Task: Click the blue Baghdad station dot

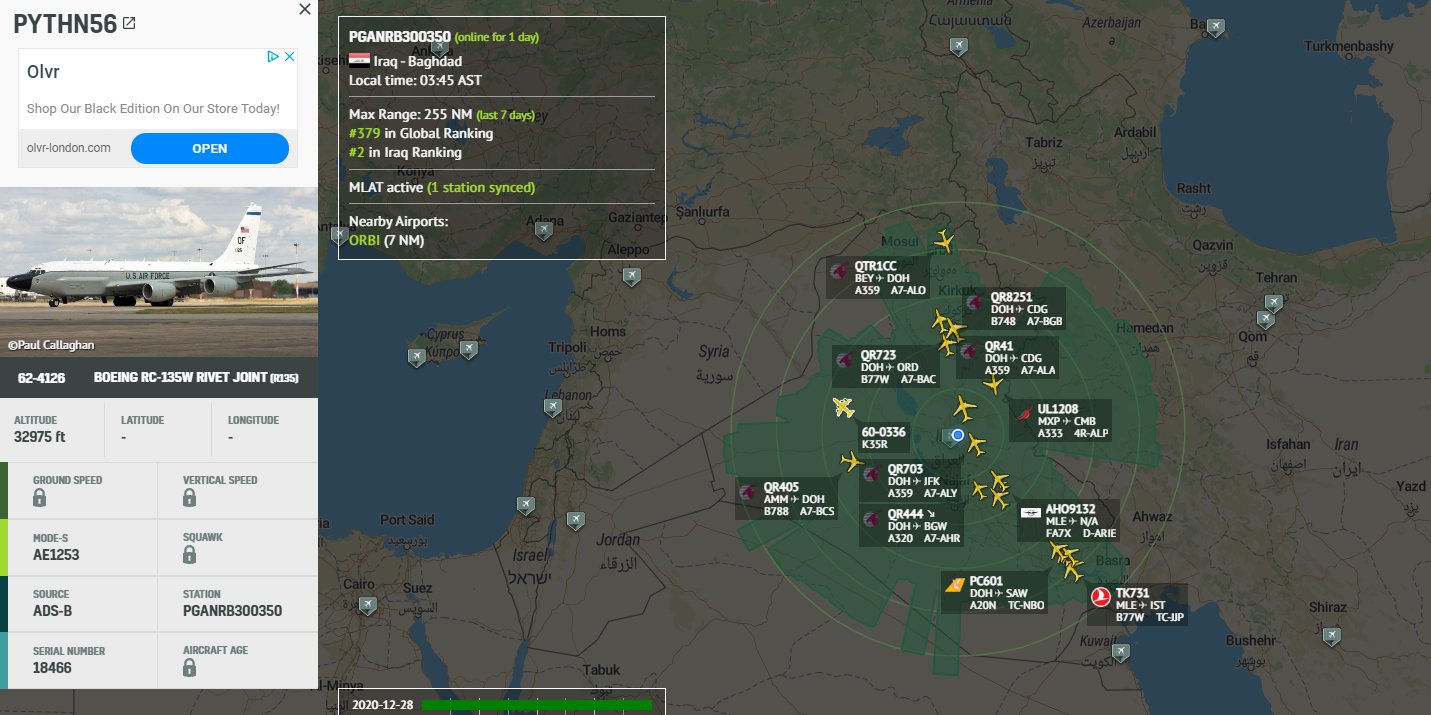Action: 957,435
